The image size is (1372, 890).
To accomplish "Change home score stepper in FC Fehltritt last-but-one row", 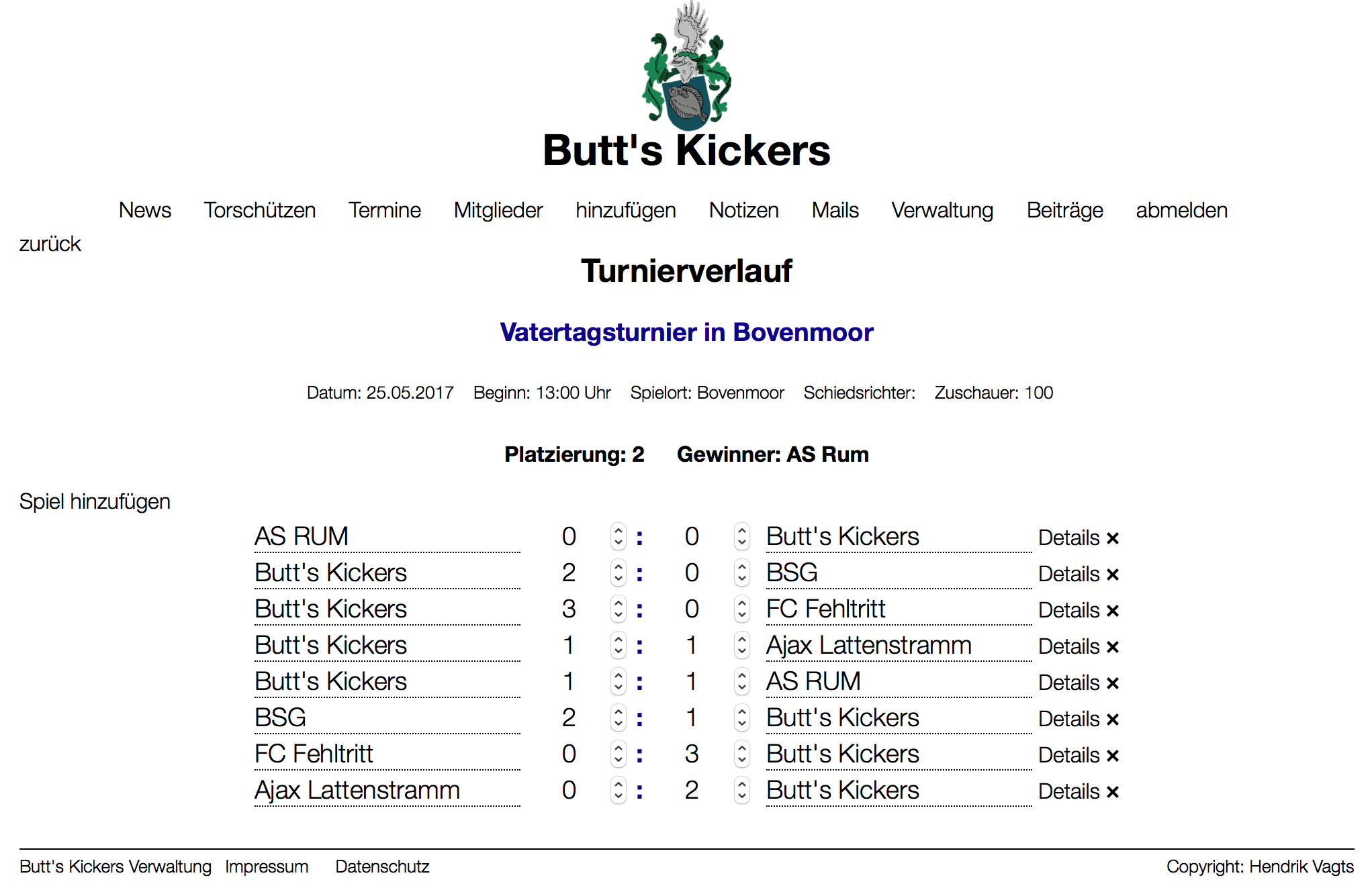I will pos(619,754).
